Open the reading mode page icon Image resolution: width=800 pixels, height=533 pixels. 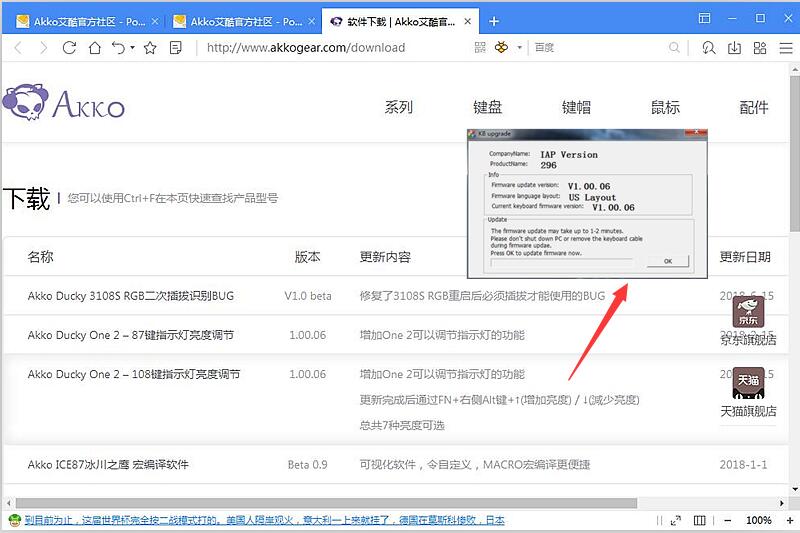[176, 48]
